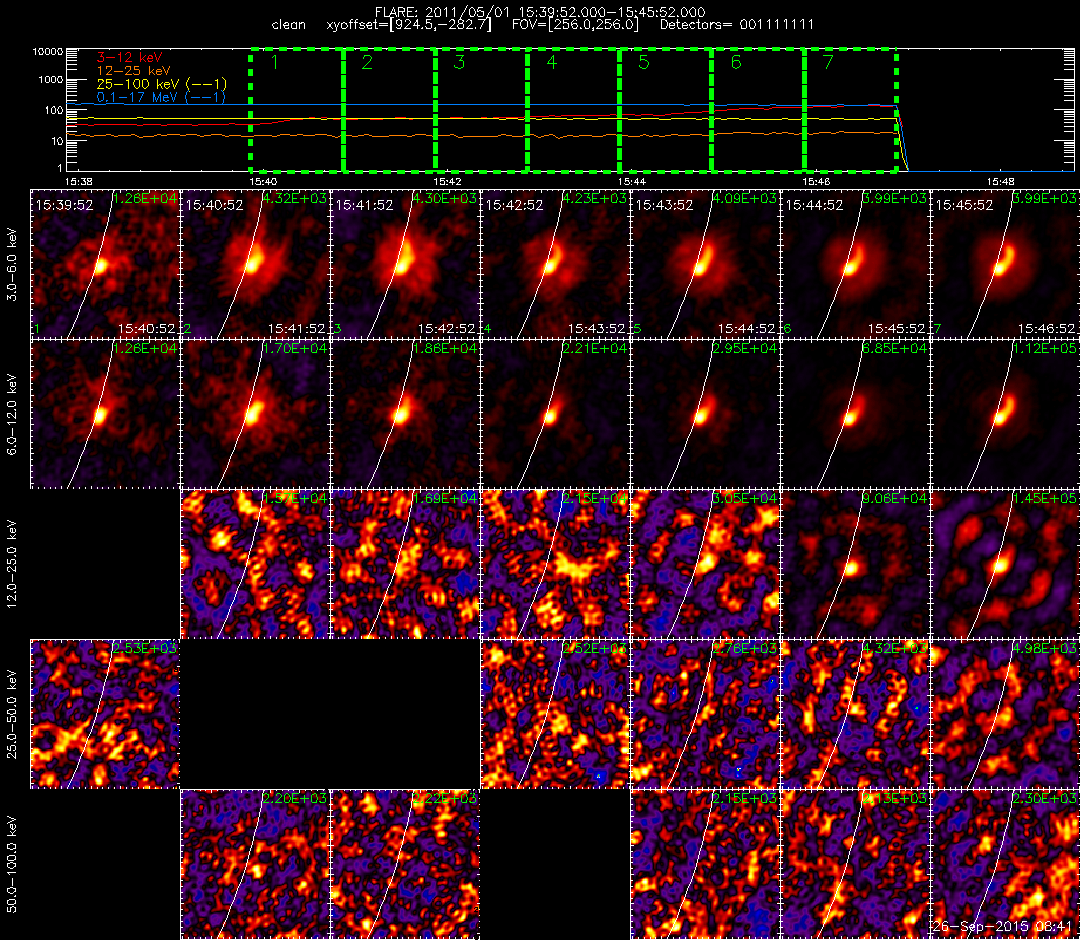Screen dimensions: 1080x940
Task: Select interval 2 in the light curve
Action: click(389, 110)
